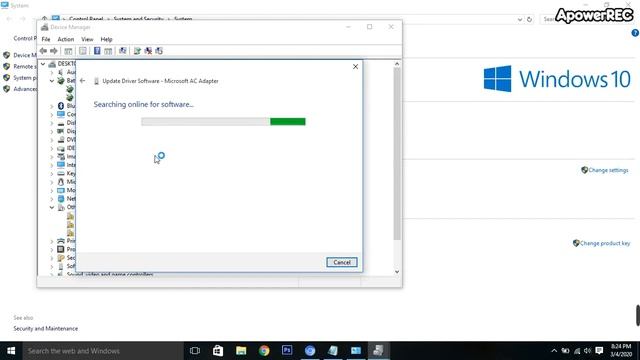
Task: Expand the Bluetooth category
Action: (x=52, y=106)
